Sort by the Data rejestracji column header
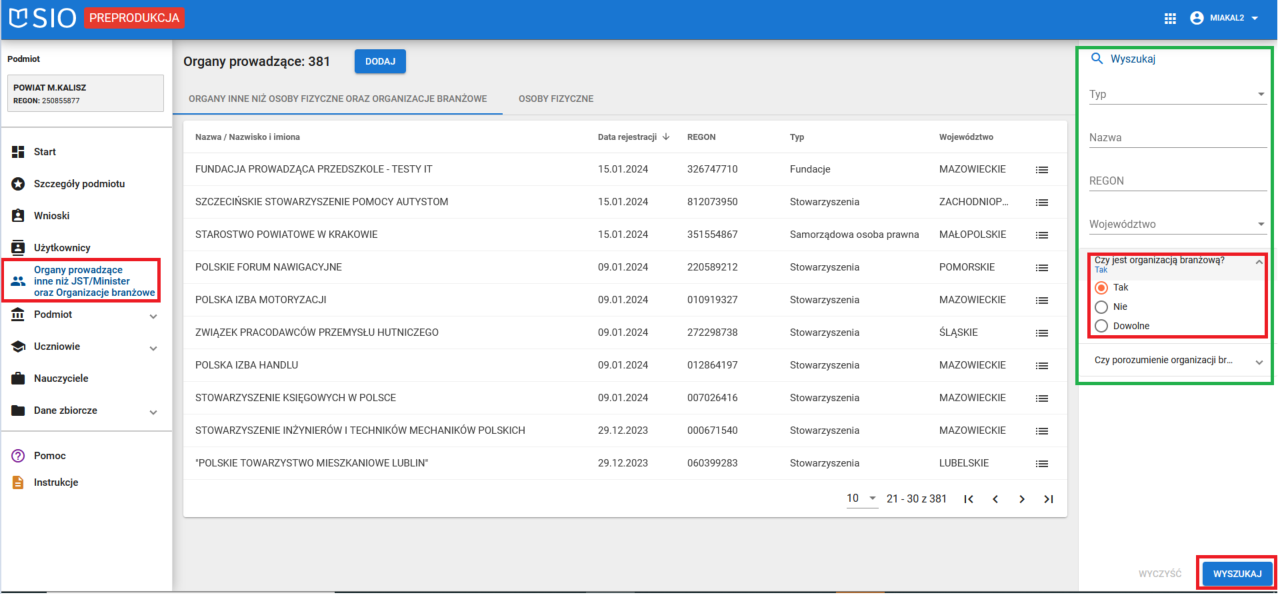The image size is (1282, 594). [627, 137]
